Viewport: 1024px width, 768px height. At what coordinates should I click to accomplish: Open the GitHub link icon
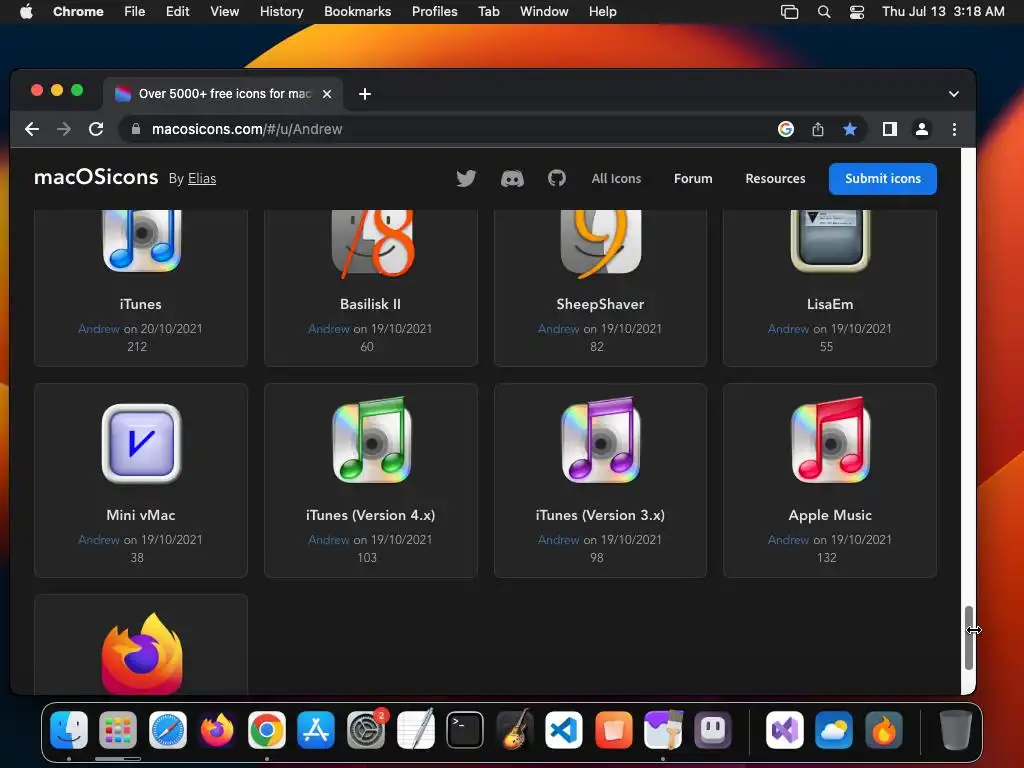[556, 178]
